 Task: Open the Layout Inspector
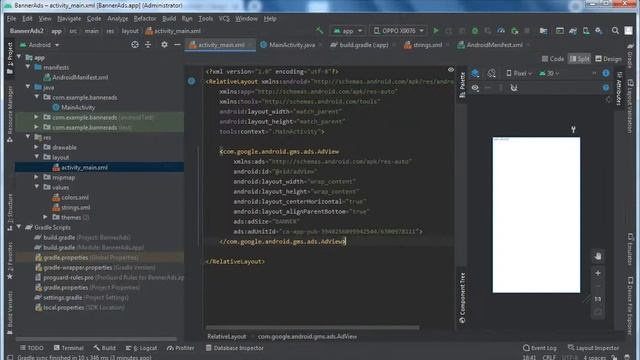tap(593, 348)
